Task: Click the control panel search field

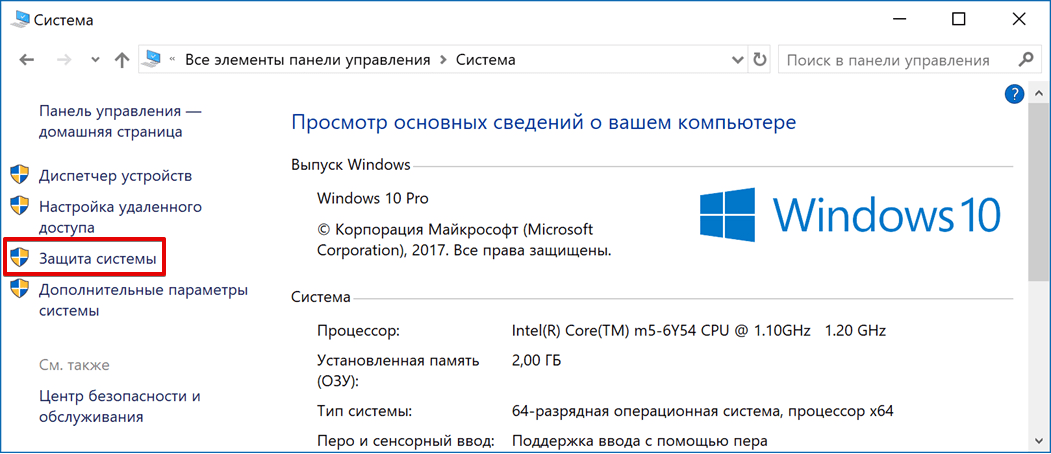Action: (895, 60)
